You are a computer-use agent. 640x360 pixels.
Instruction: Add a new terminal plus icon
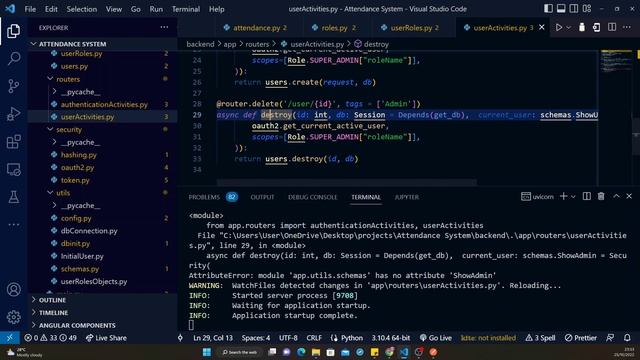563,196
